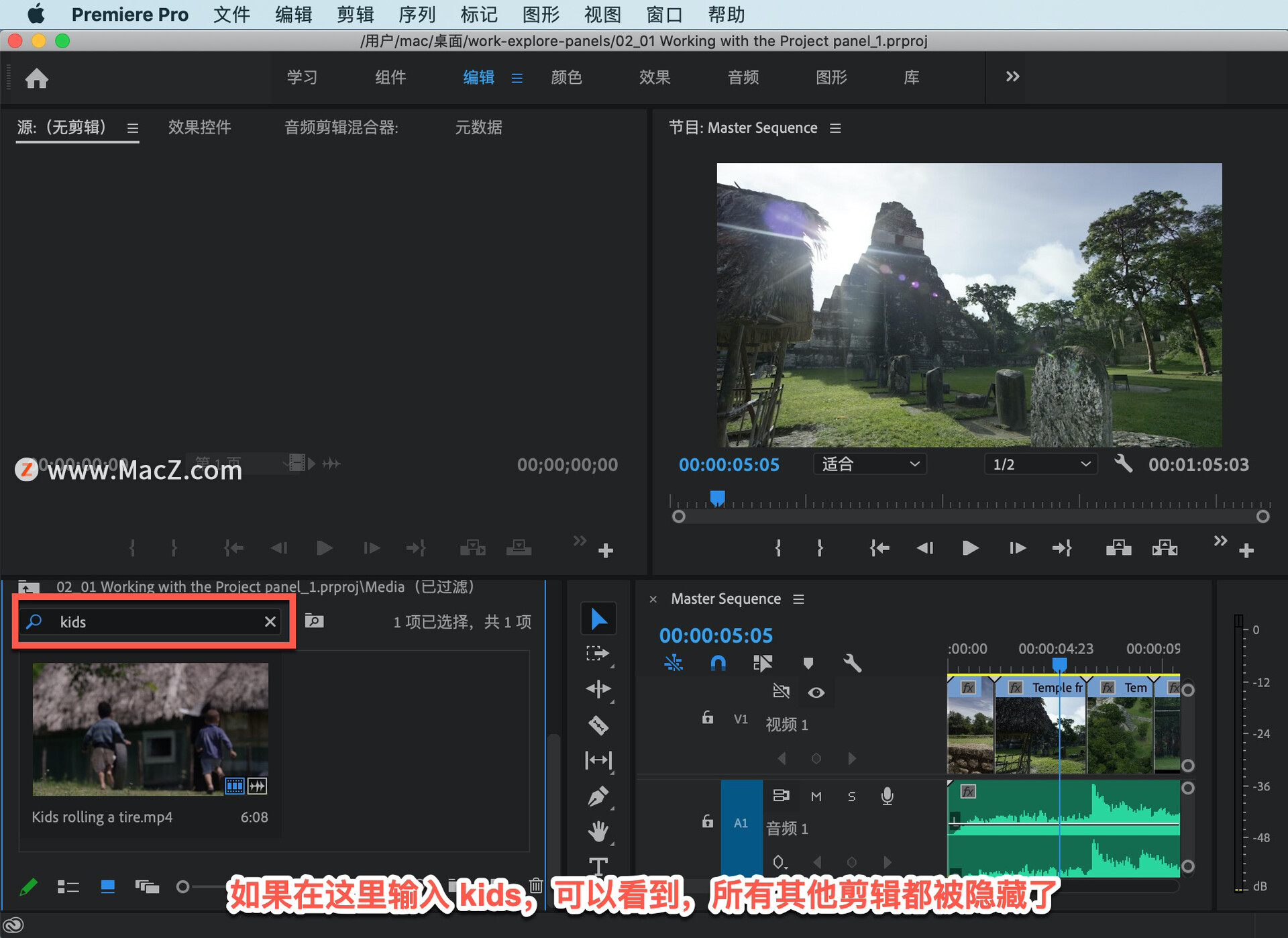Click the Lift button in Program monitor
Image resolution: width=1288 pixels, height=938 pixels.
tap(1118, 548)
